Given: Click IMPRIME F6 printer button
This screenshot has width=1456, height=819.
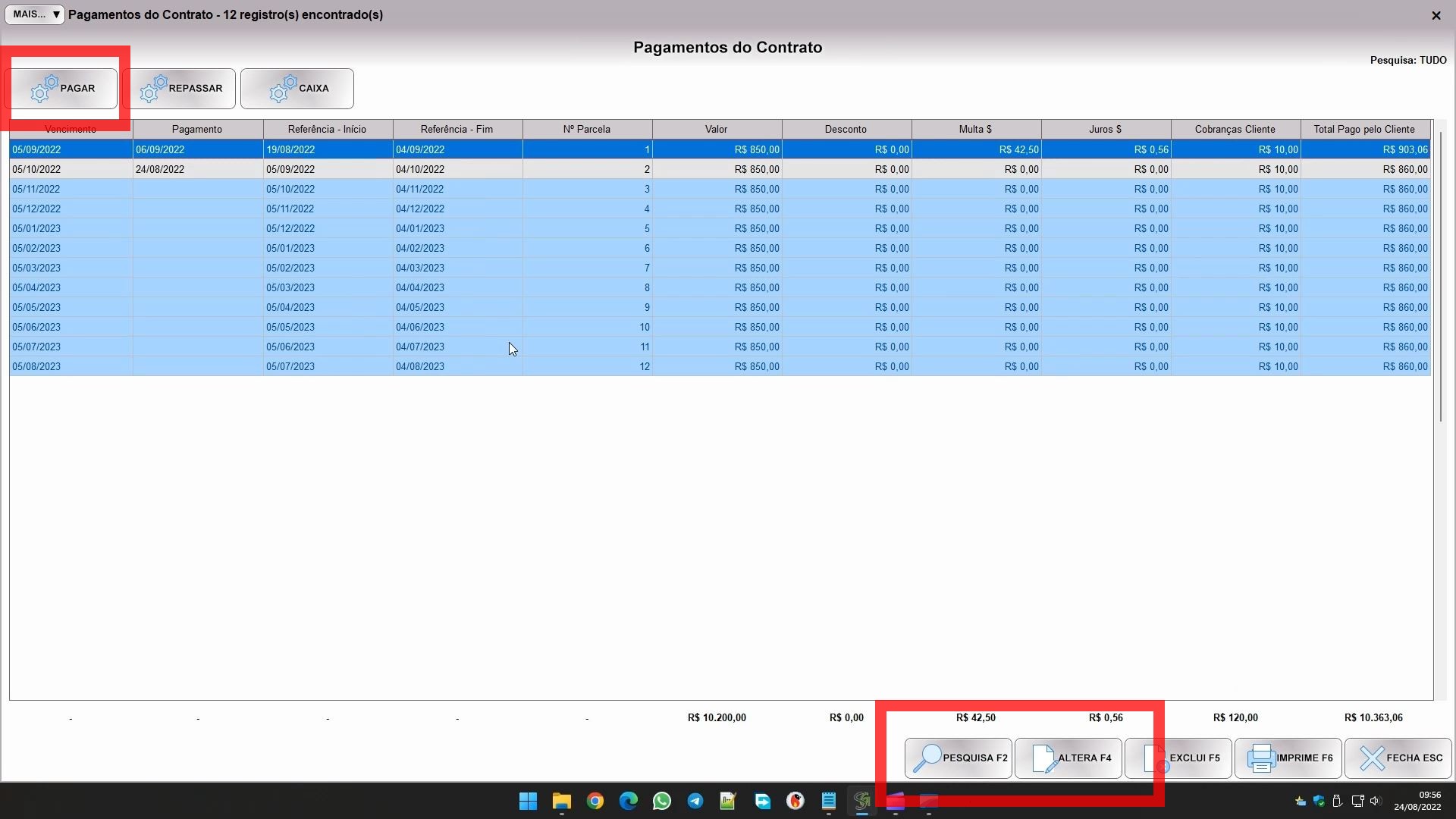Looking at the screenshot, I should [1288, 758].
